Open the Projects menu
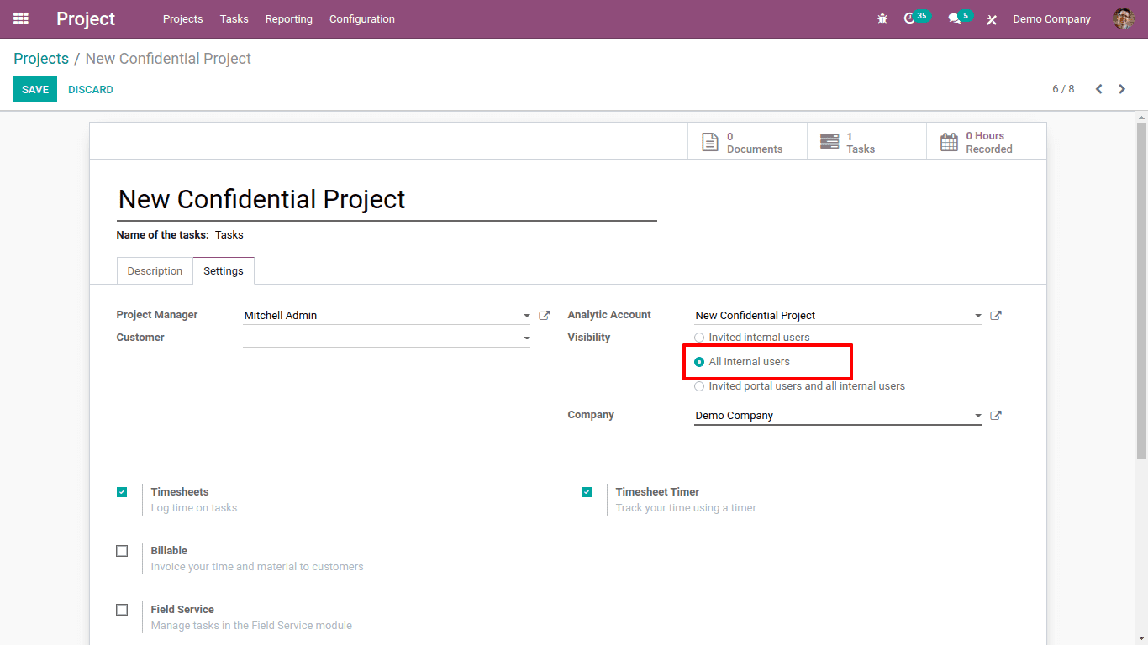This screenshot has height=645, width=1148. pos(183,19)
